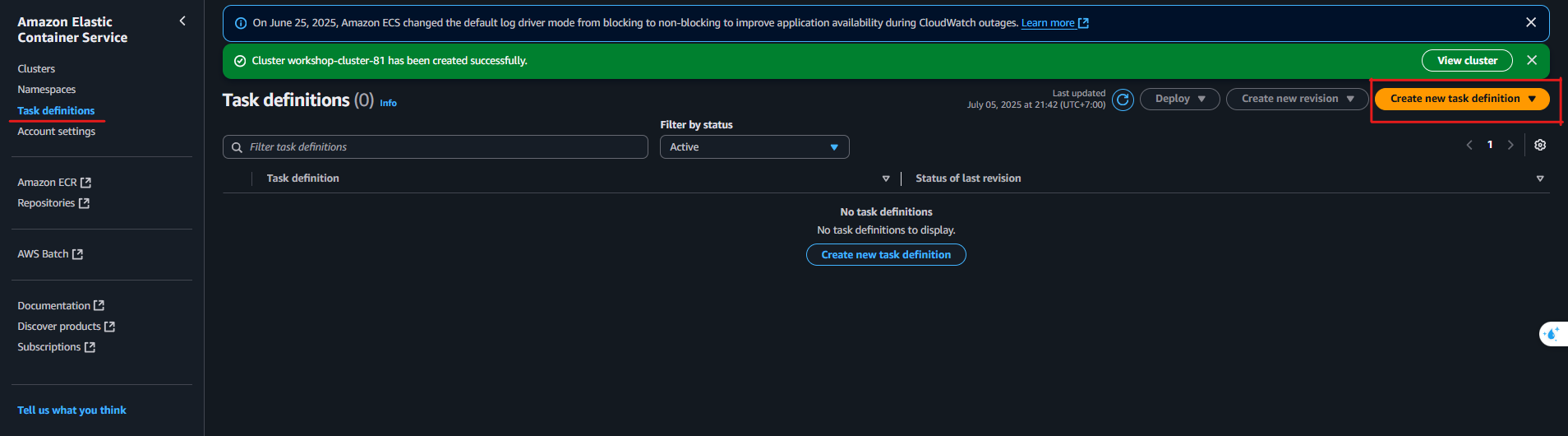Click Learn more link in banner

(x=1054, y=23)
